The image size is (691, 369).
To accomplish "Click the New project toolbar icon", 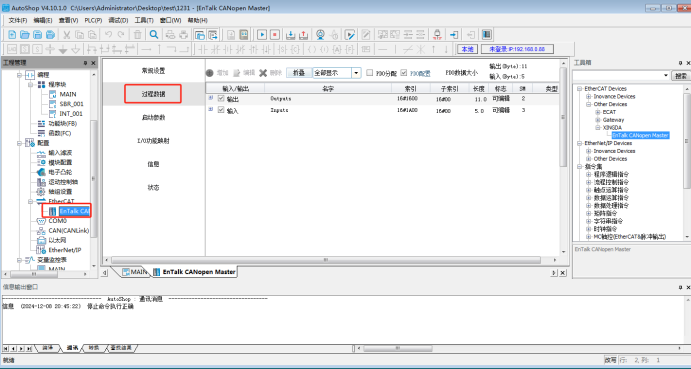I will [x=12, y=34].
